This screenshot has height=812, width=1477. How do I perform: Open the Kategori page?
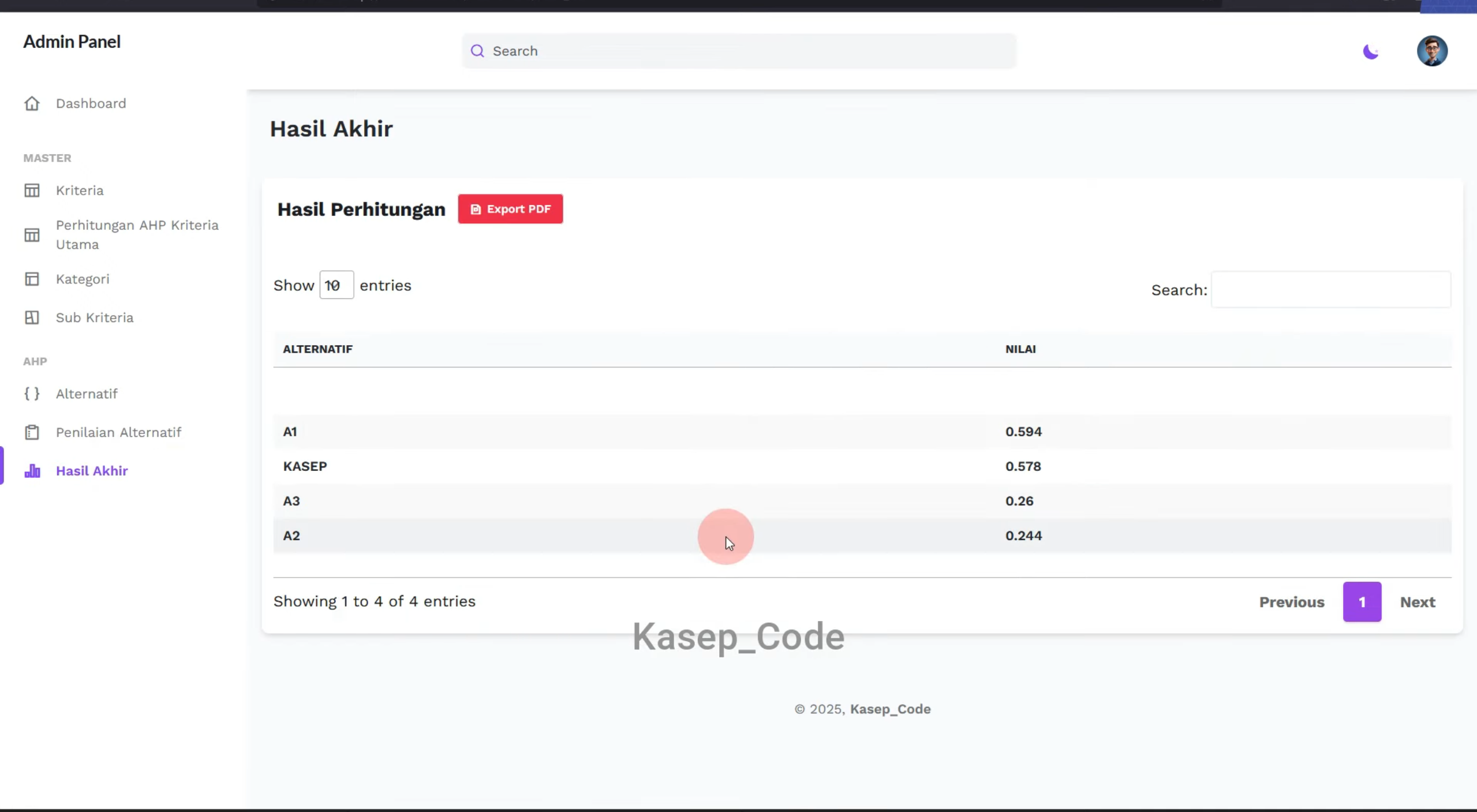[83, 279]
